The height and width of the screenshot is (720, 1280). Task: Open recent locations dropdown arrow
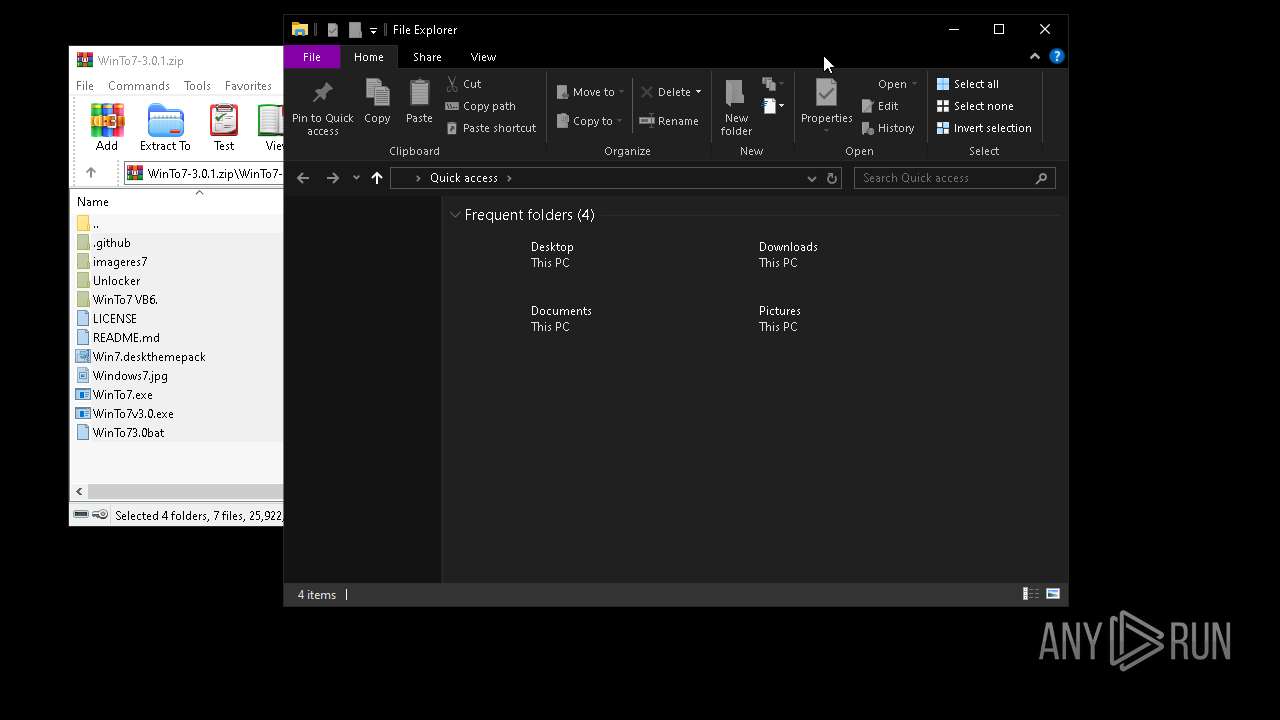pos(356,178)
